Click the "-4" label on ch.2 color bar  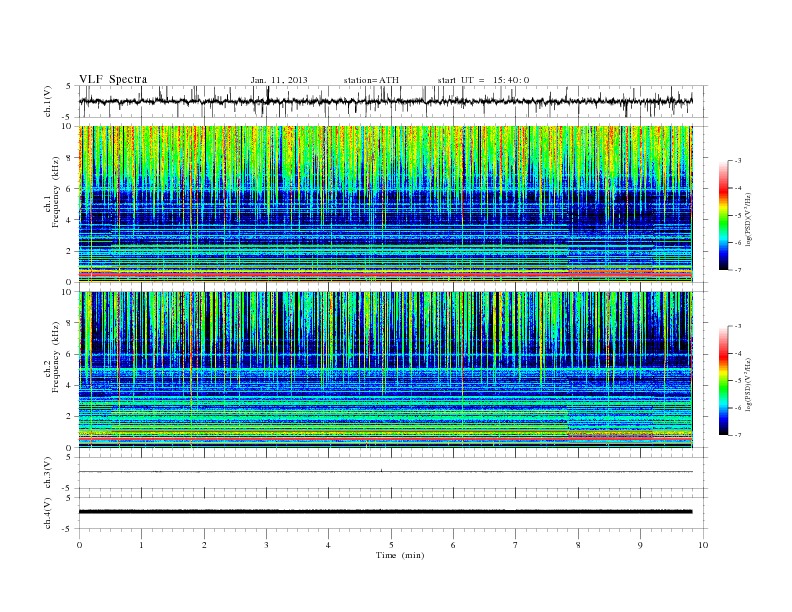click(x=737, y=353)
